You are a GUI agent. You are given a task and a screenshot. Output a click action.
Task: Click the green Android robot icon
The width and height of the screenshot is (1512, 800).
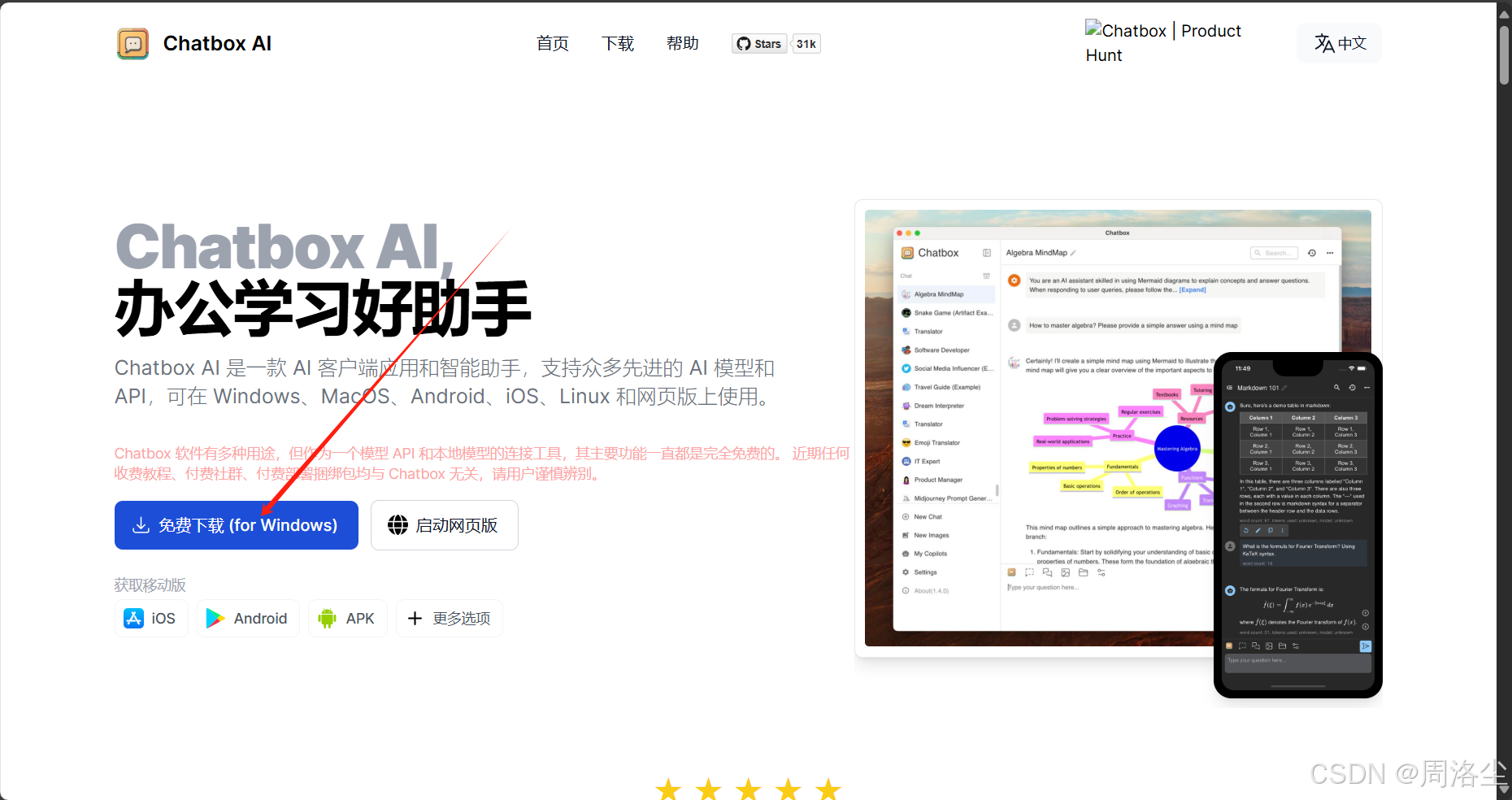click(328, 619)
